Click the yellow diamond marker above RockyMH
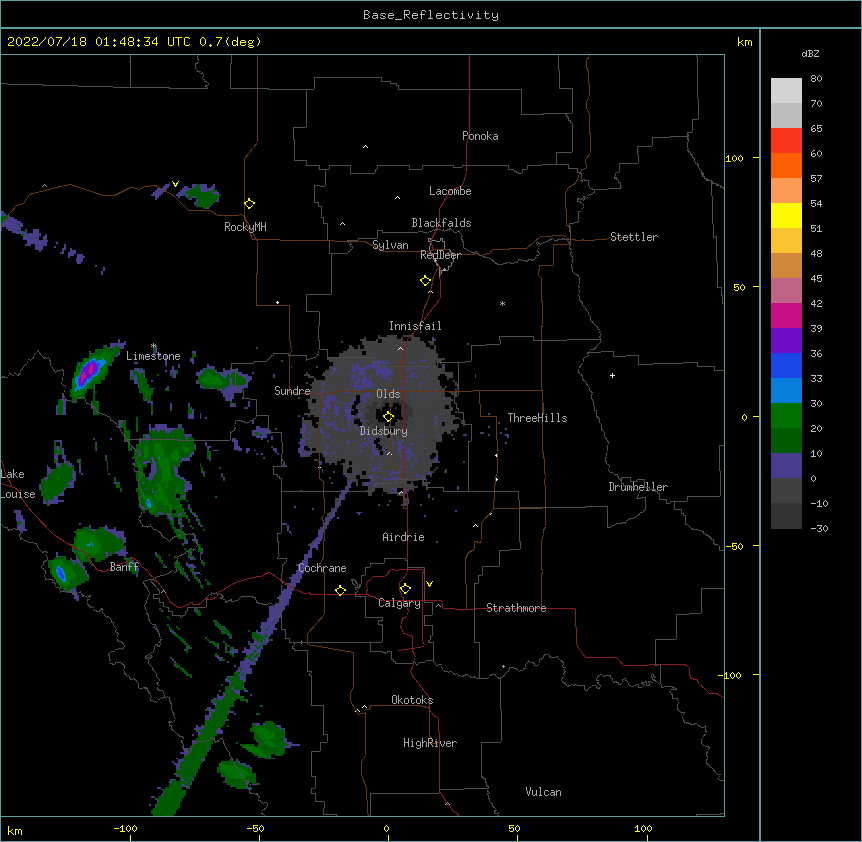862x842 pixels. tap(250, 204)
